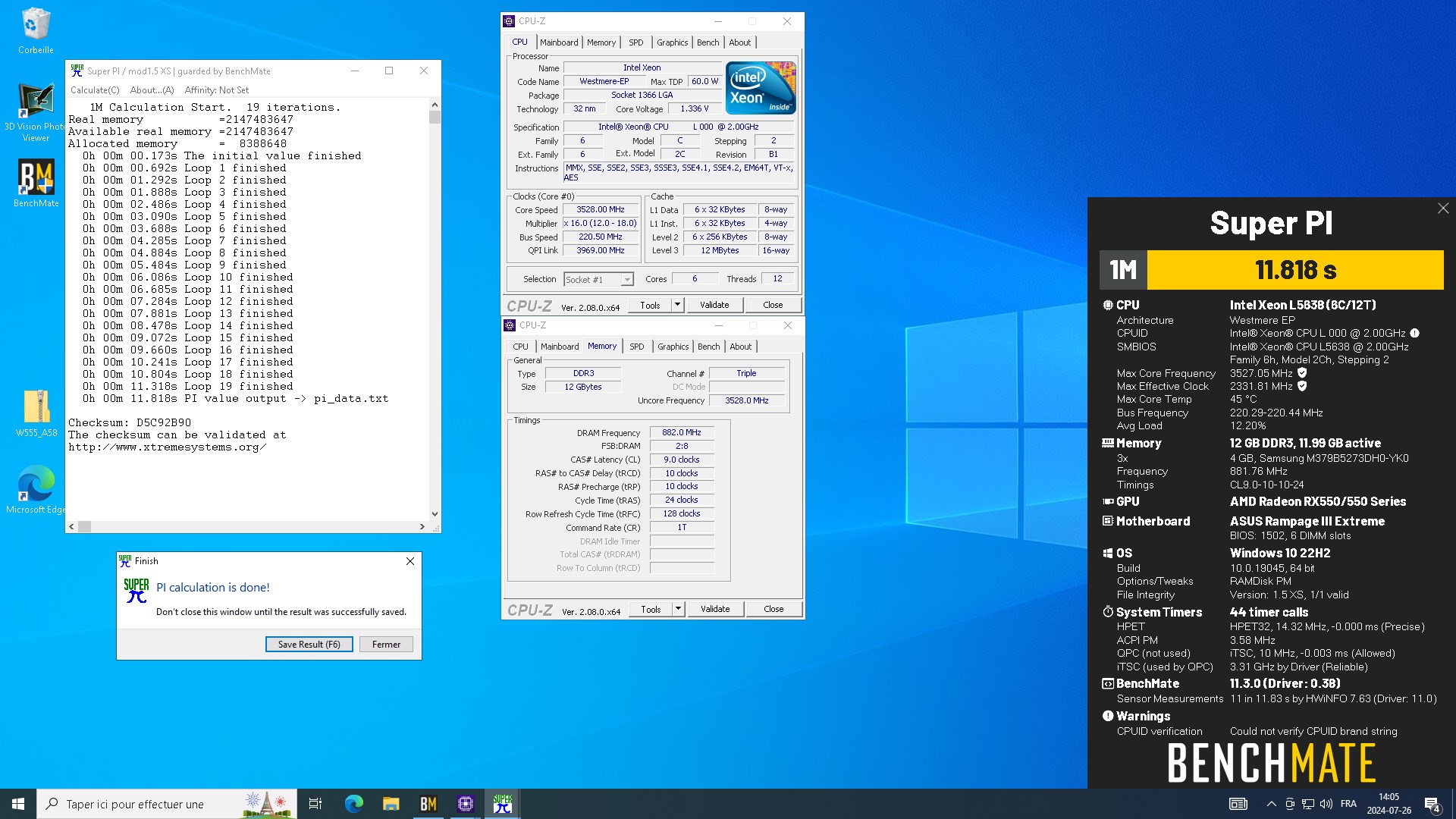The width and height of the screenshot is (1456, 819).
Task: Open Task View in the taskbar
Action: 315,804
